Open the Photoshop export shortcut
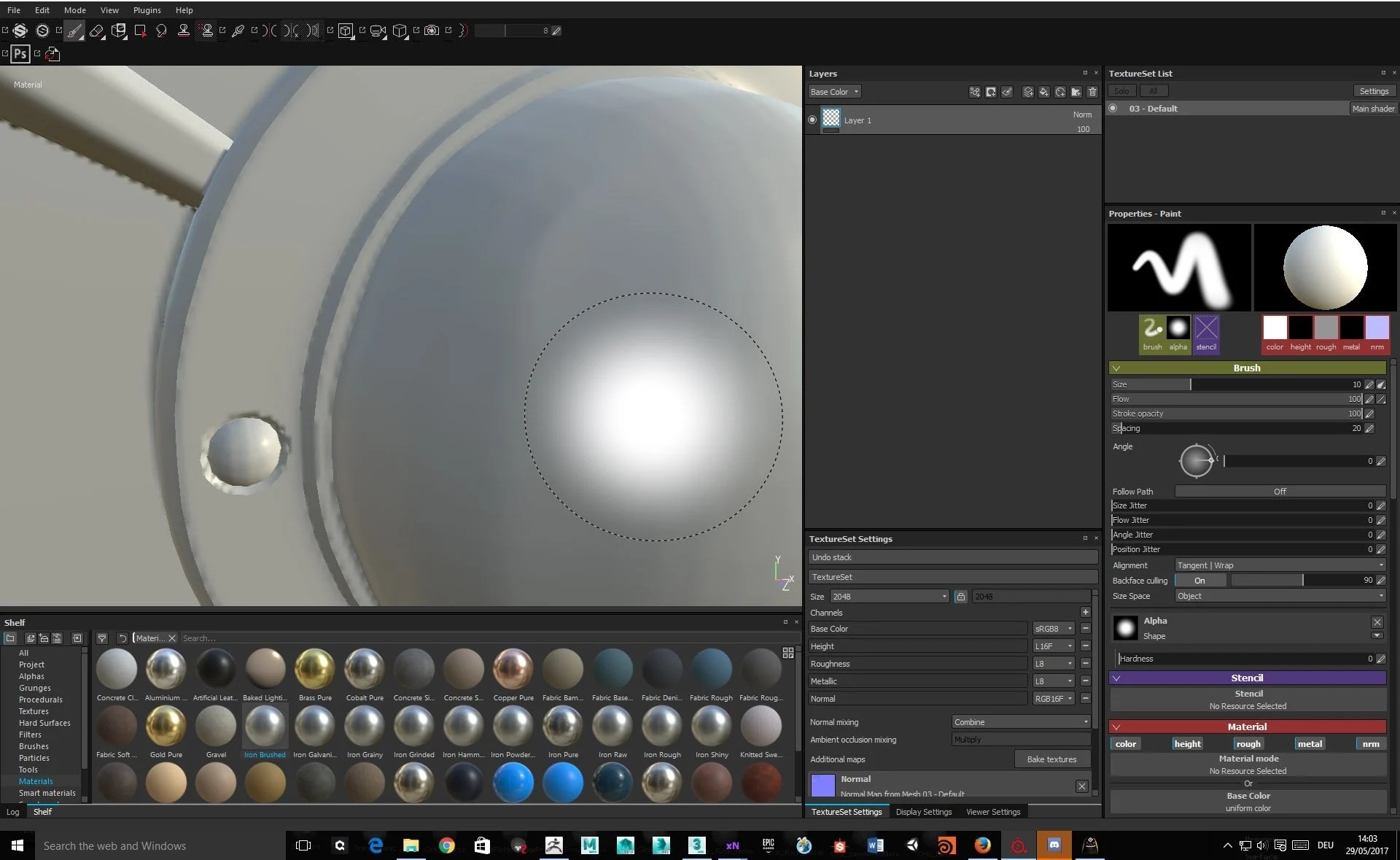This screenshot has height=860, width=1400. tap(20, 53)
